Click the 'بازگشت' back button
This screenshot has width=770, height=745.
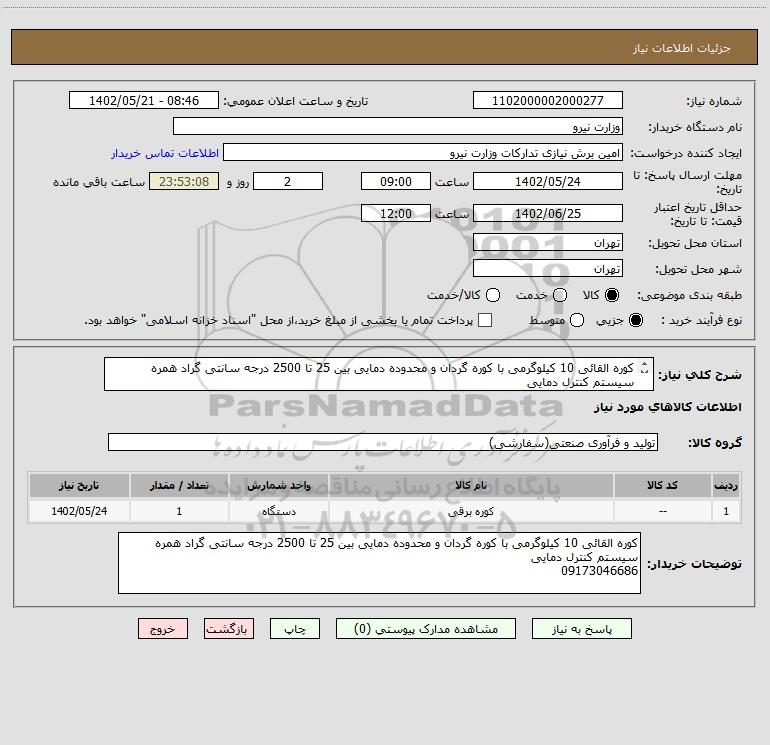coord(229,629)
